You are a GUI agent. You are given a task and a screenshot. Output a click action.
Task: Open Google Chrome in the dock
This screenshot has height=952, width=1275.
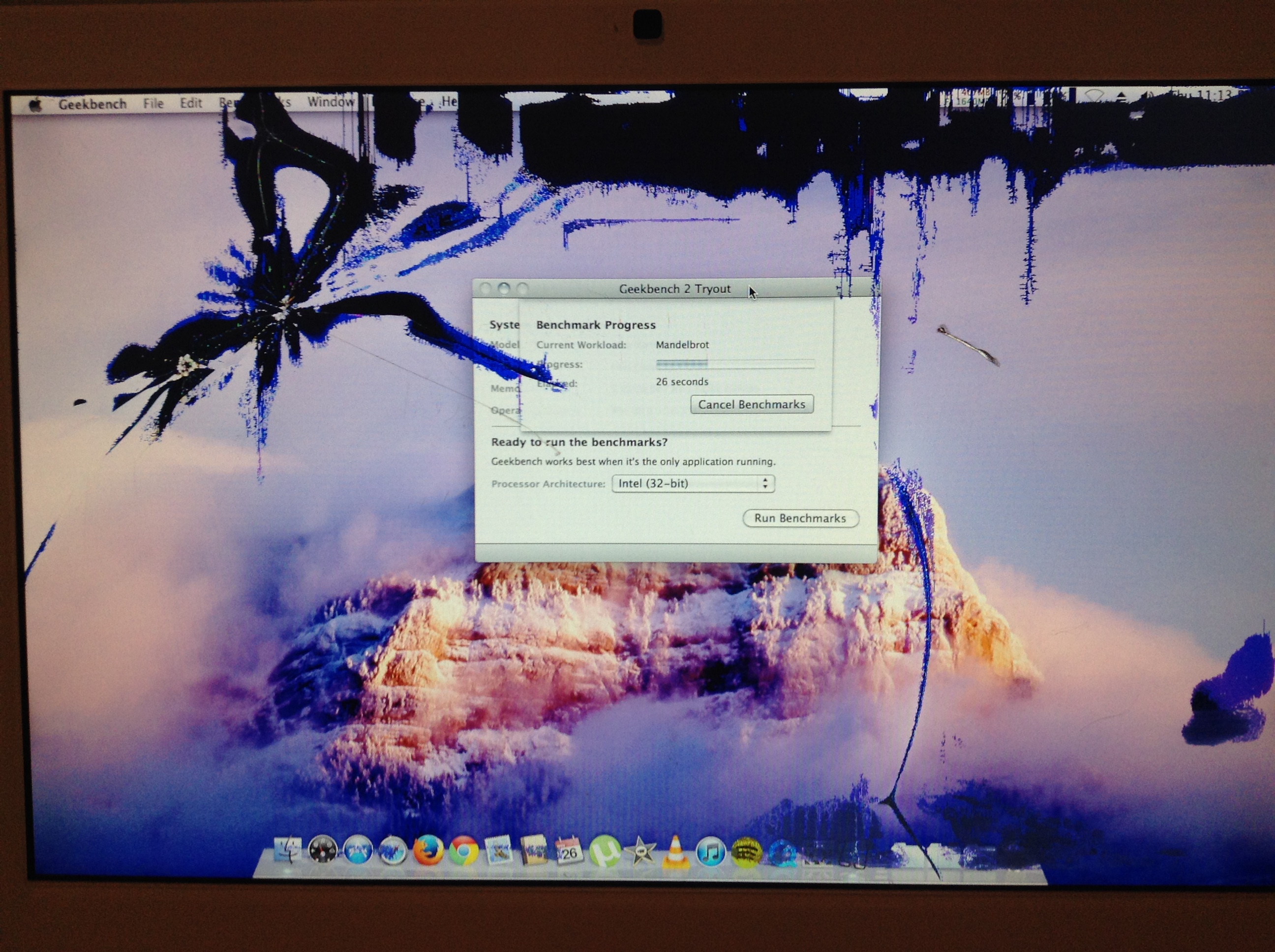[463, 851]
